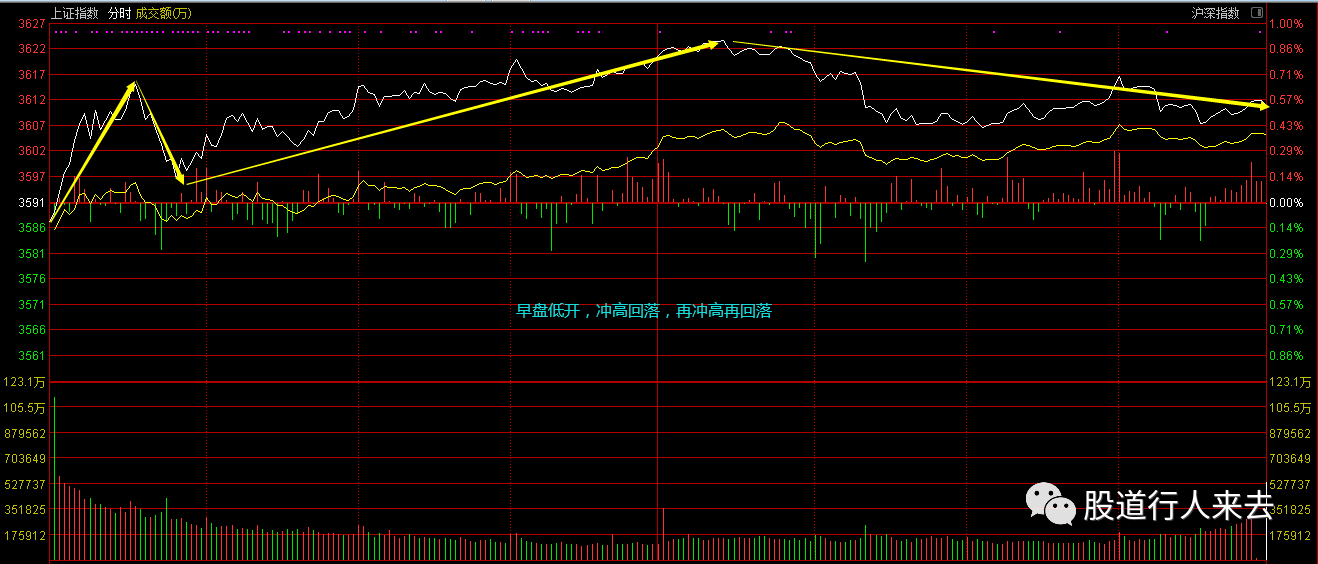Click the 1.00% label on the right axis

pos(1285,24)
